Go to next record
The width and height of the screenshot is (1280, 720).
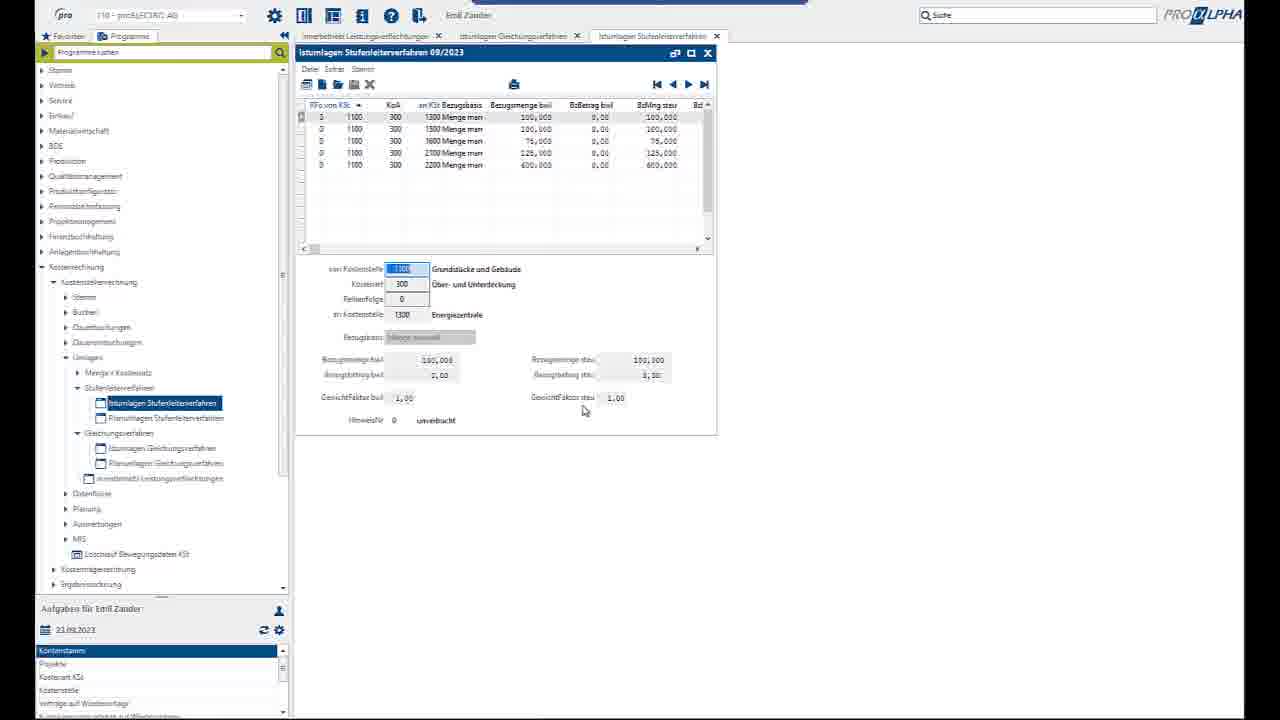point(688,84)
